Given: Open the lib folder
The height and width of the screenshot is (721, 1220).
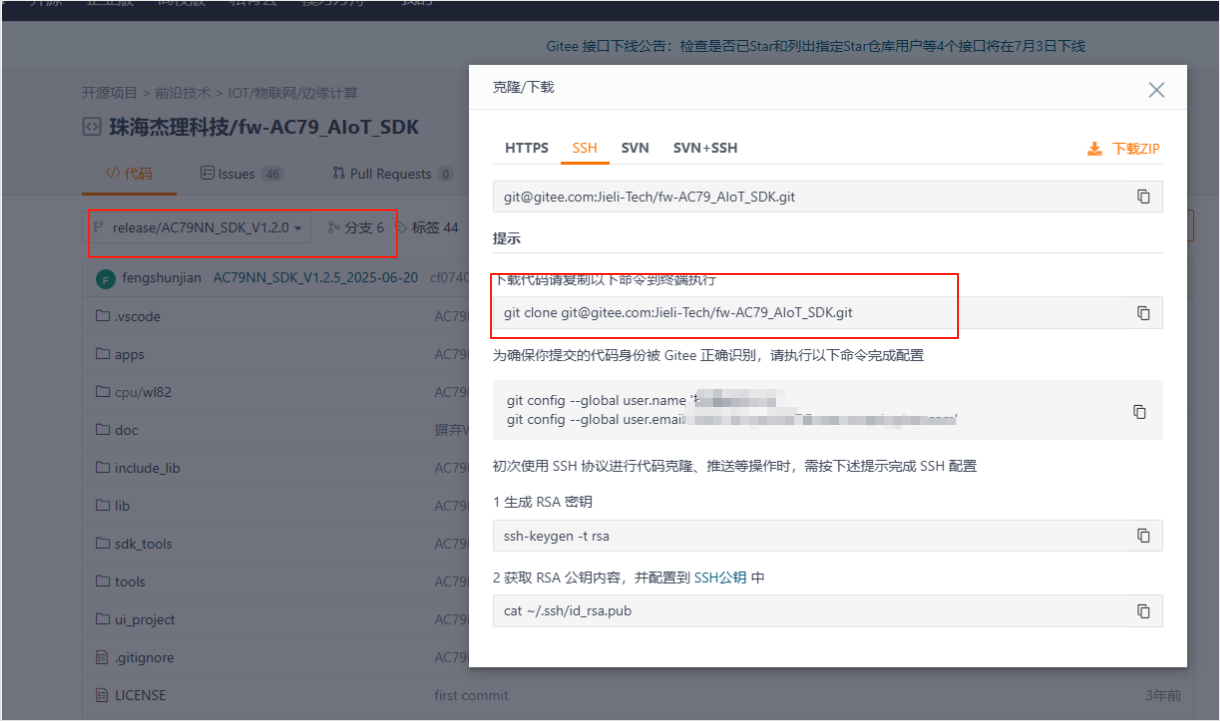Looking at the screenshot, I should click(x=122, y=506).
